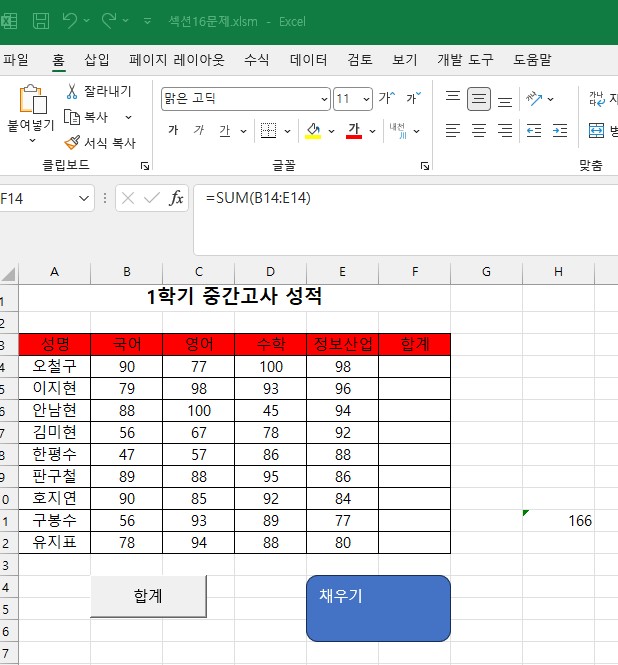618x665 pixels.
Task: Open the 수식 (Formulas) ribbon tab
Action: pos(257,59)
